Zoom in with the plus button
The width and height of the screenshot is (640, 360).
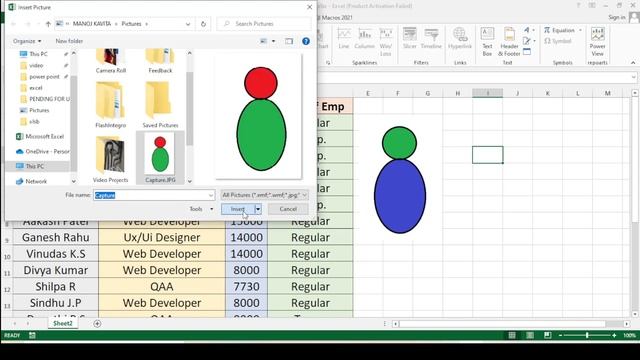point(614,336)
